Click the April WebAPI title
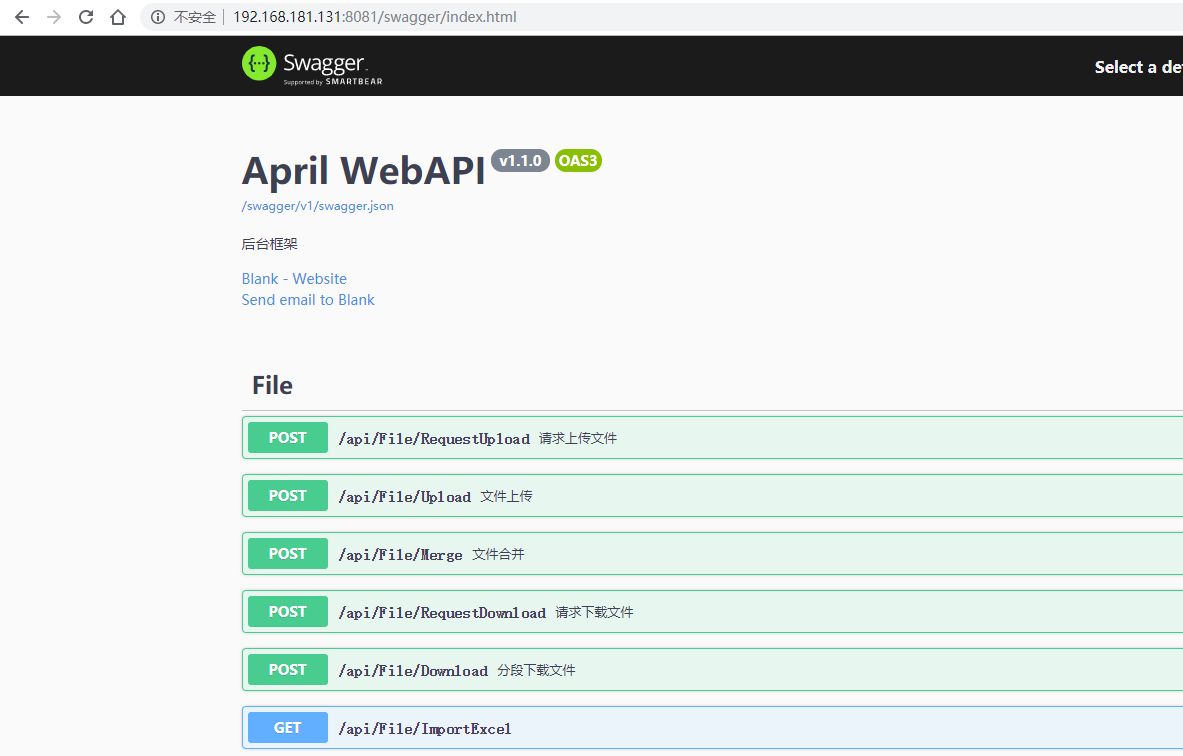 click(x=363, y=171)
